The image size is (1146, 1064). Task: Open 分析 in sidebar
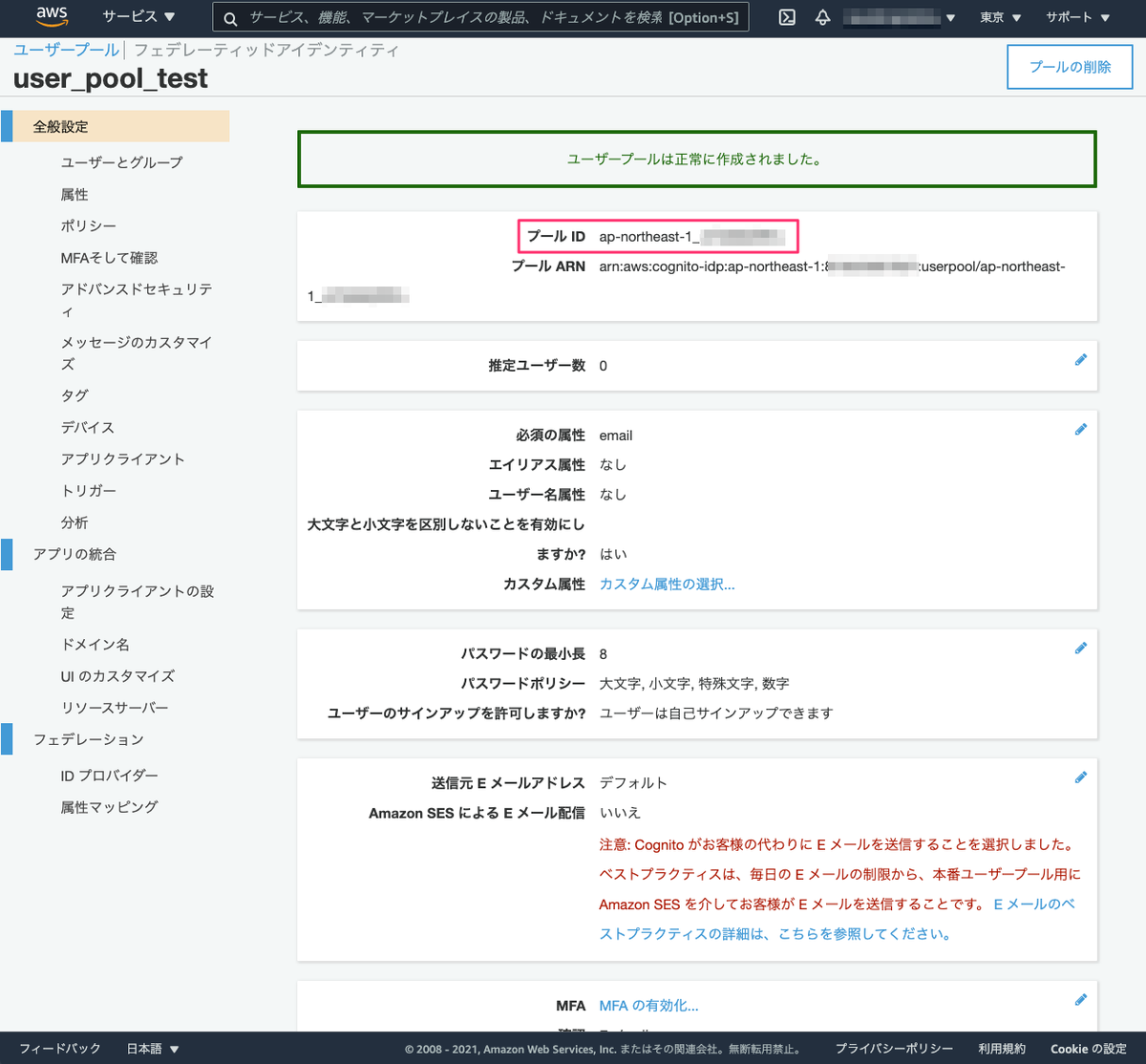tap(74, 522)
